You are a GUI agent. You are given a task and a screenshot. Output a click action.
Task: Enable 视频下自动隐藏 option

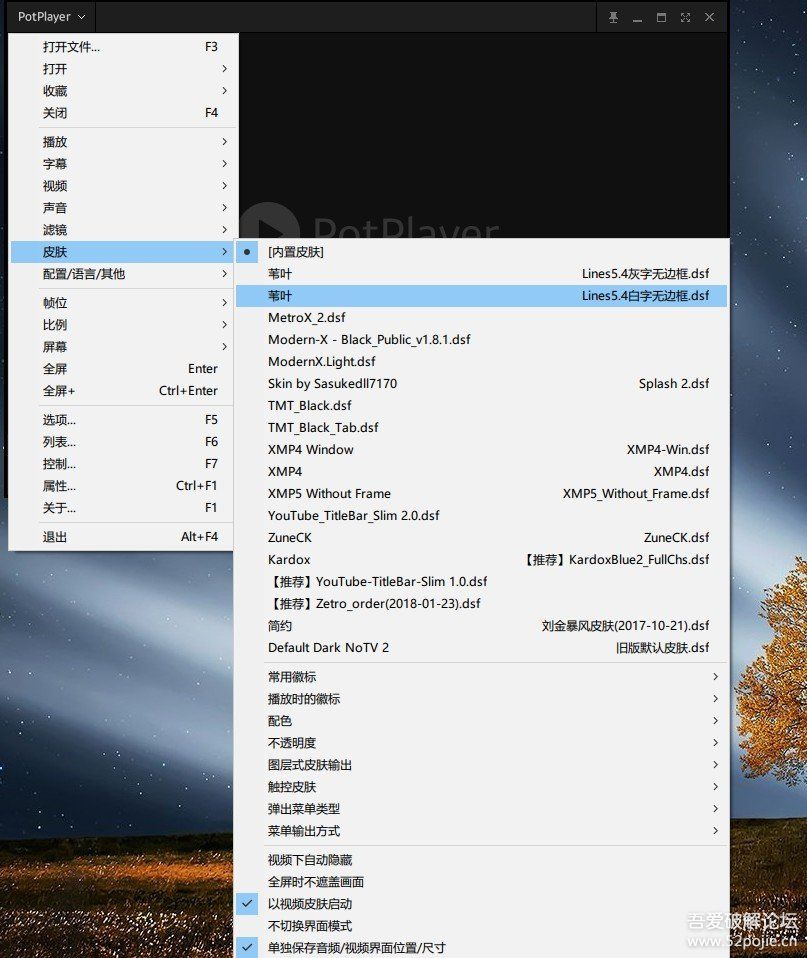point(309,860)
